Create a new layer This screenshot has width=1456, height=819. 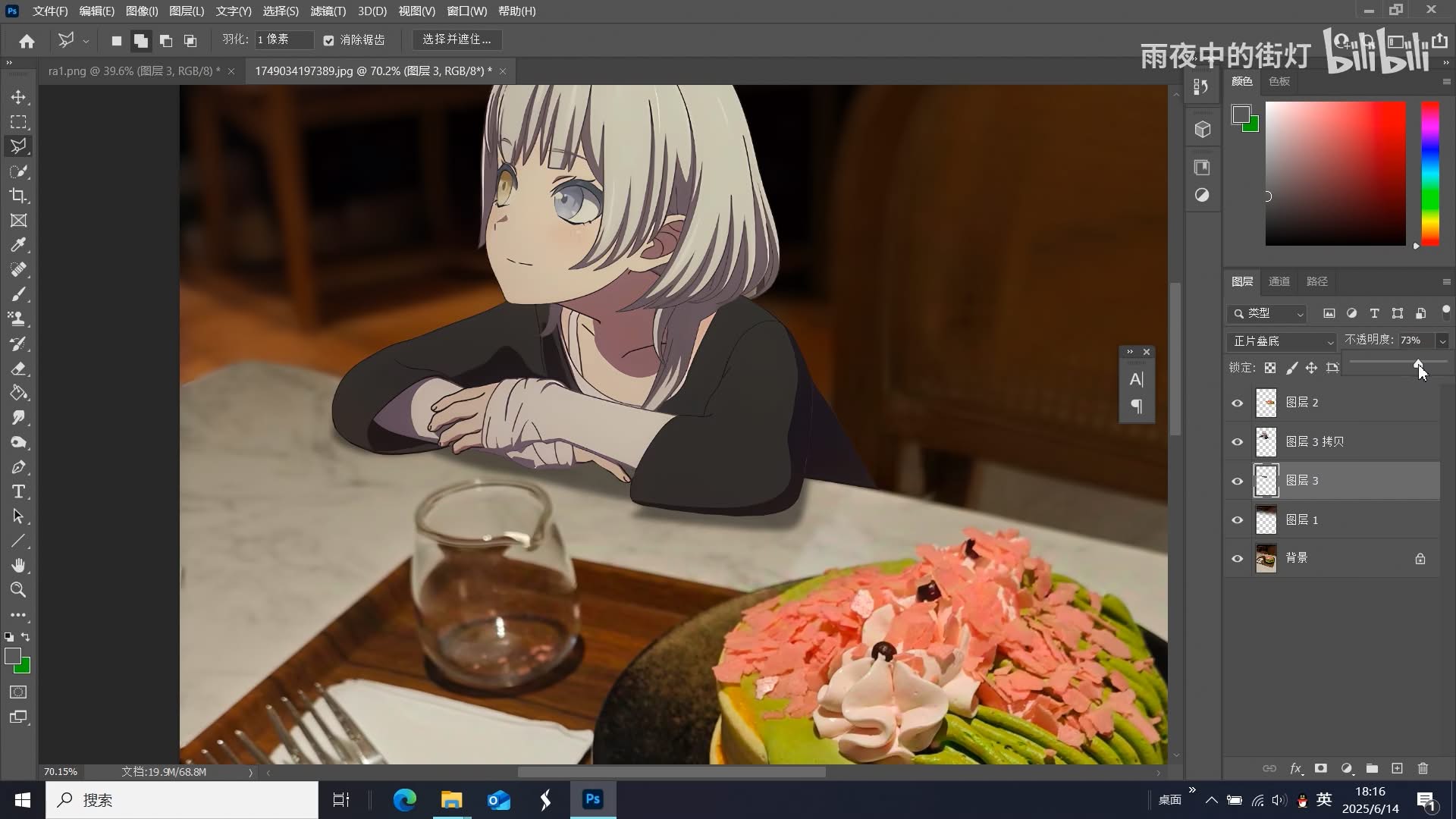pos(1397,768)
